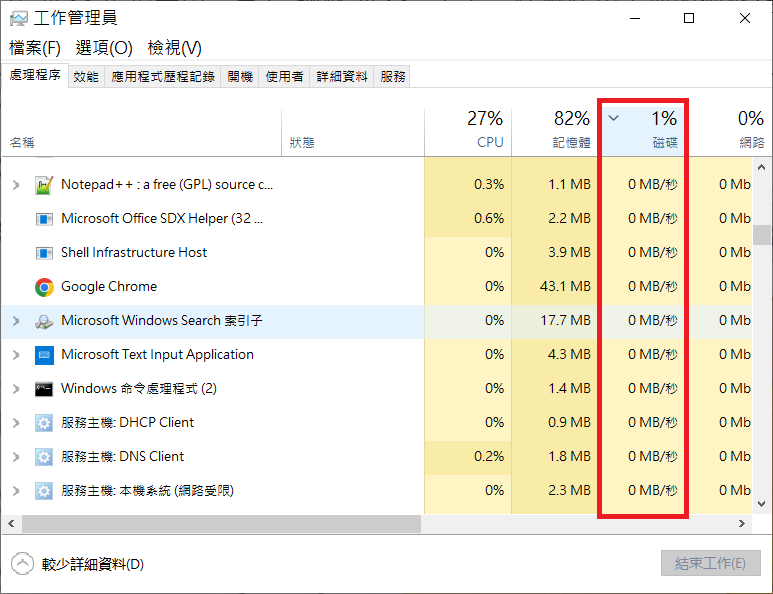Select the 處理程序 tab

click(35, 75)
